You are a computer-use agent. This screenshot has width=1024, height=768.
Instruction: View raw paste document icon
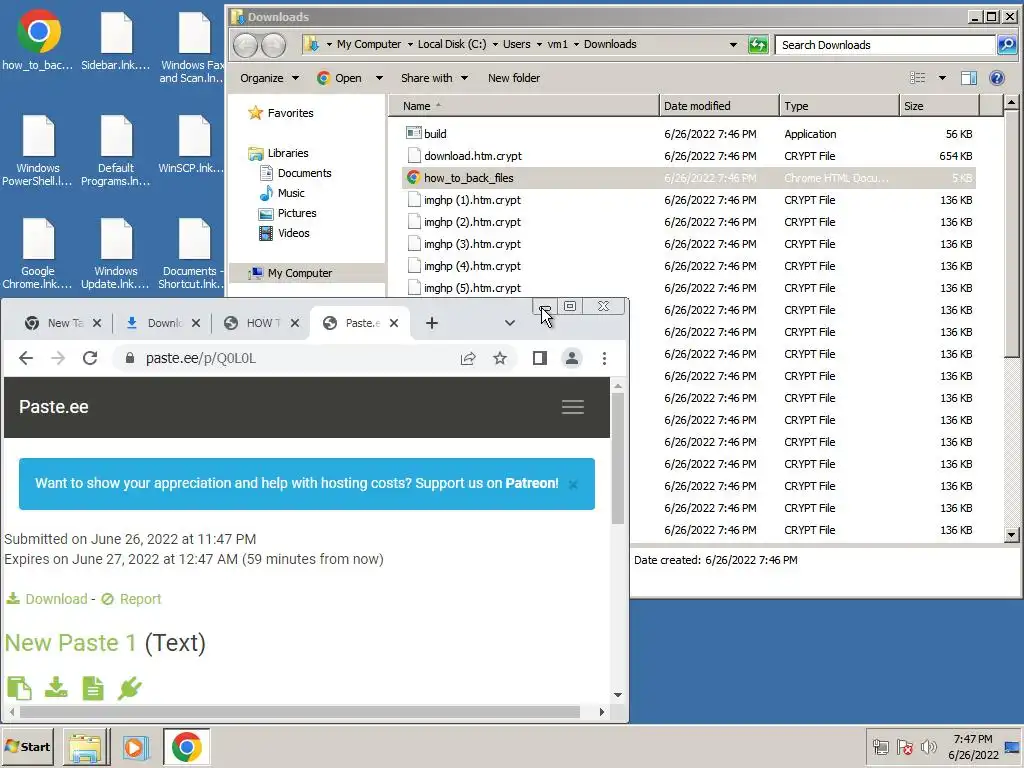93,688
